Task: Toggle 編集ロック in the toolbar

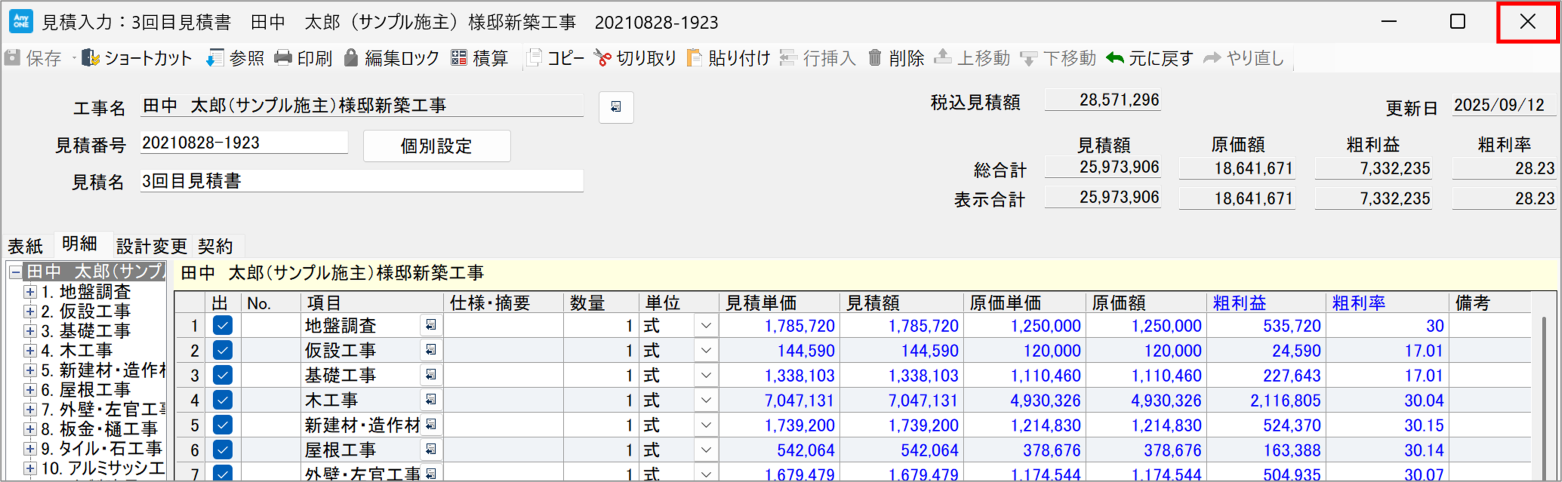Action: click(351, 58)
